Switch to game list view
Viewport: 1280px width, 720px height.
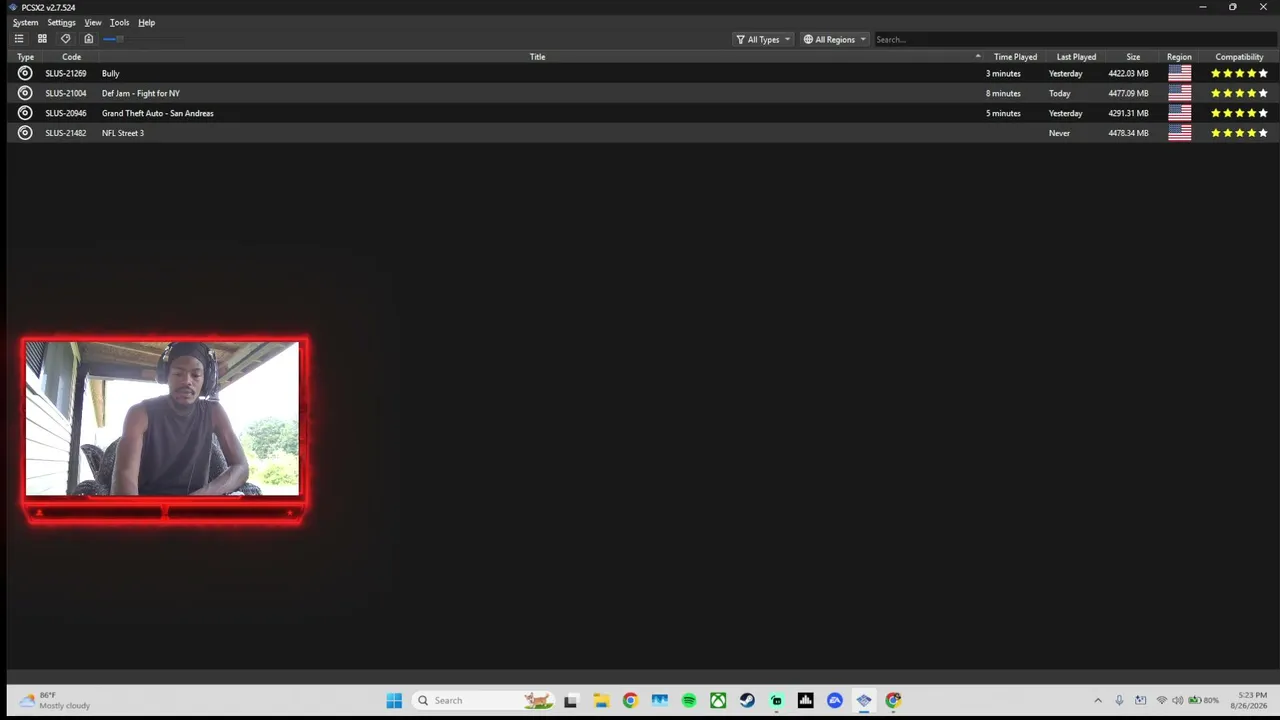point(19,39)
